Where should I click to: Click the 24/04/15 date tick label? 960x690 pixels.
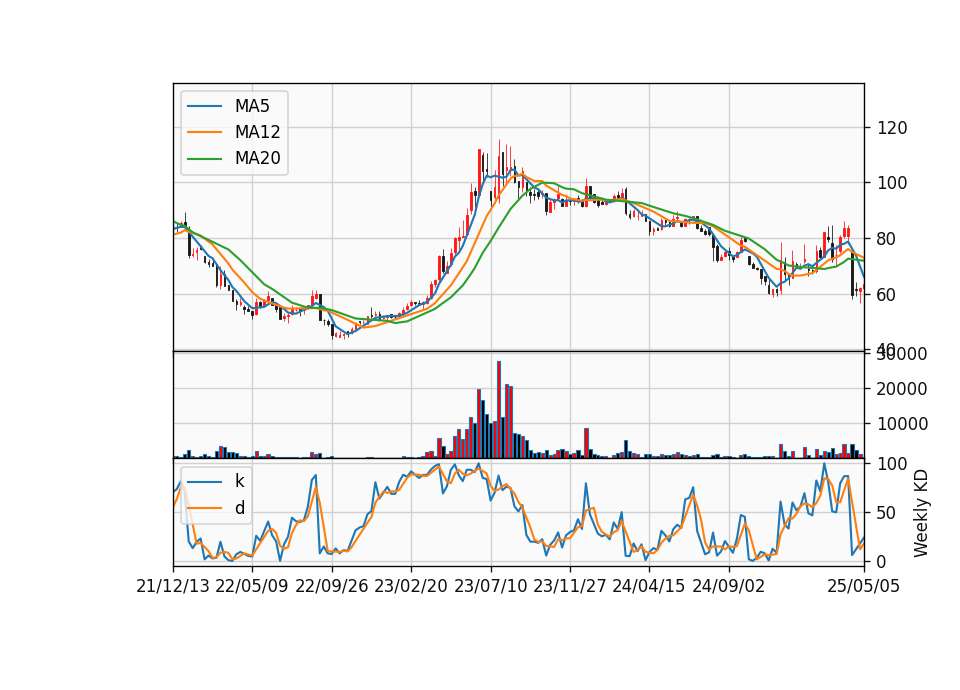coord(649,587)
